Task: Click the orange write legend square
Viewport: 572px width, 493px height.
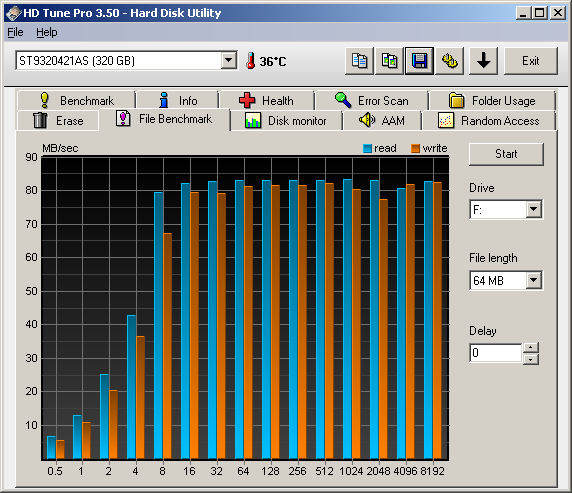Action: coord(415,148)
